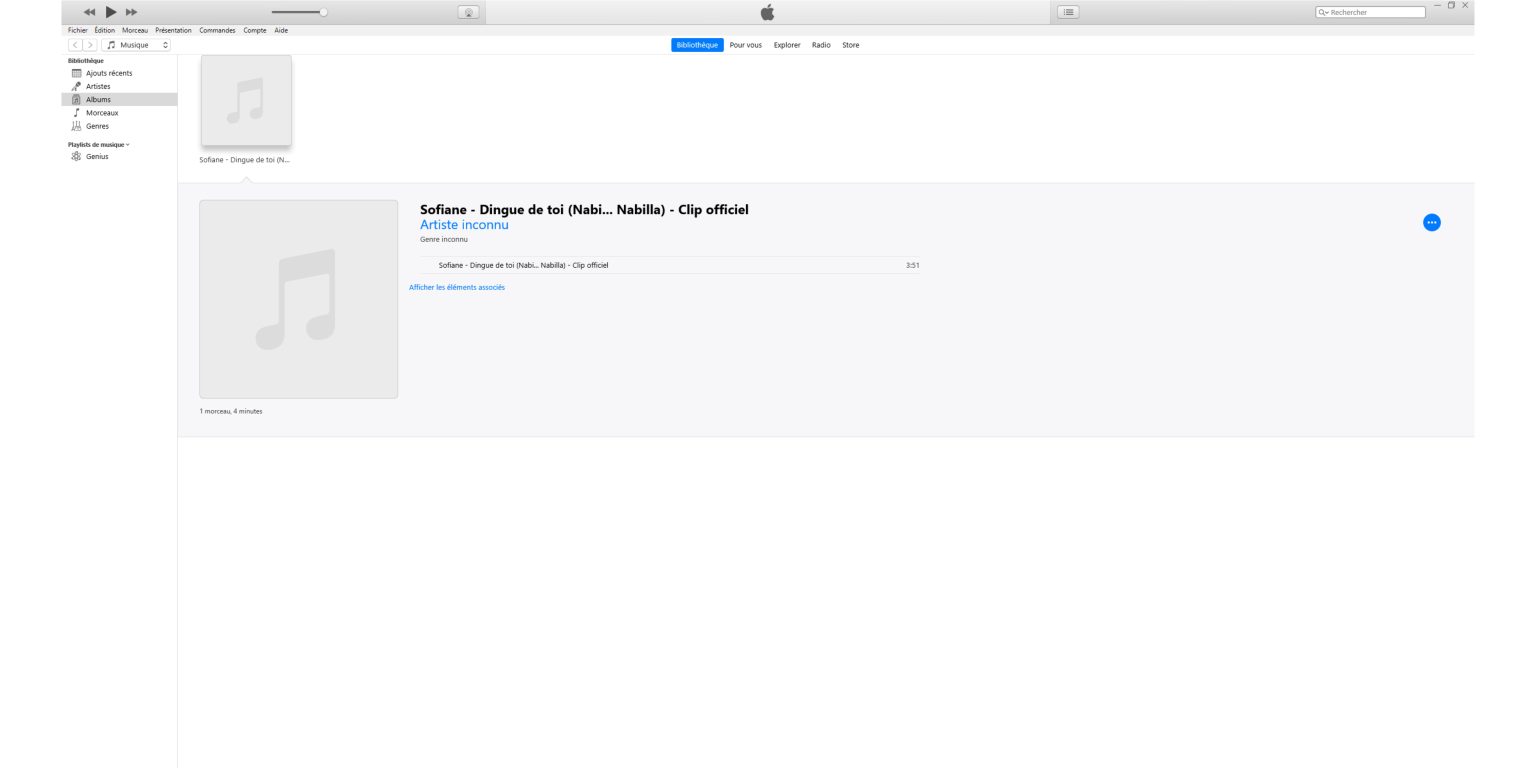Switch to the Radio tab
The image size is (1536, 768).
coord(821,45)
